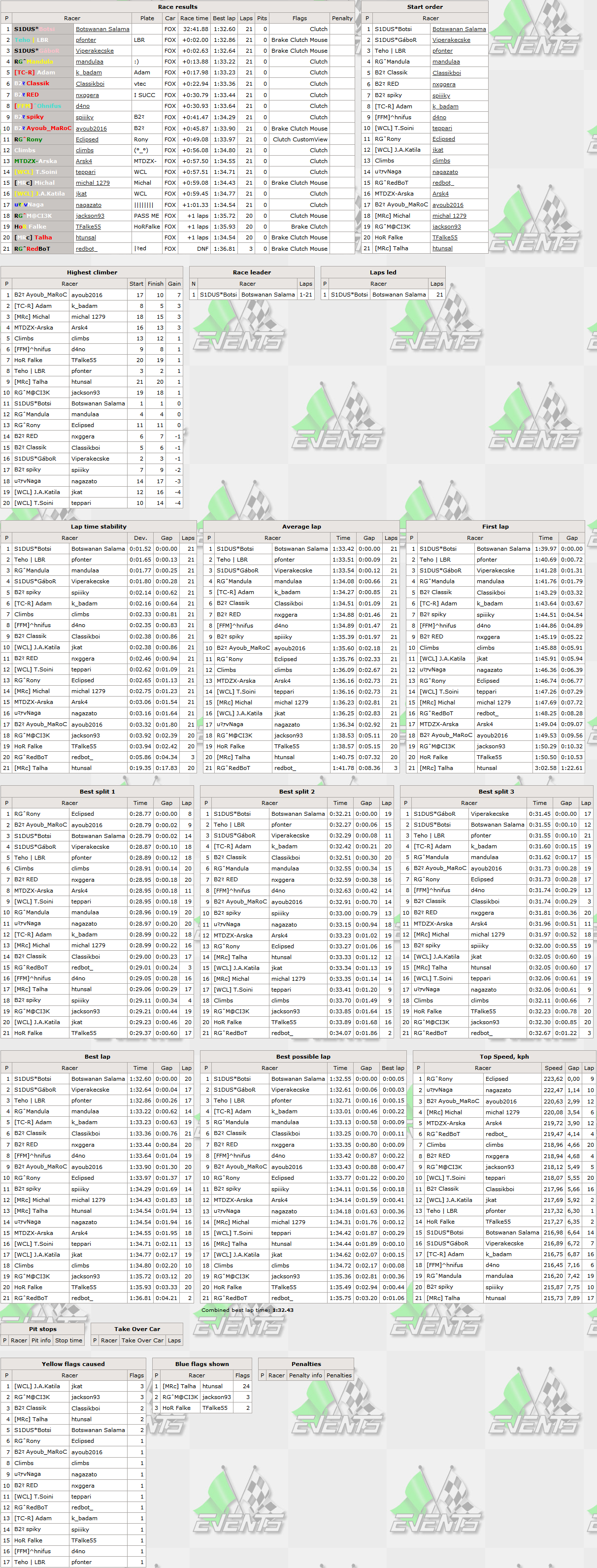Open htunsal link in Start order table

click(442, 248)
